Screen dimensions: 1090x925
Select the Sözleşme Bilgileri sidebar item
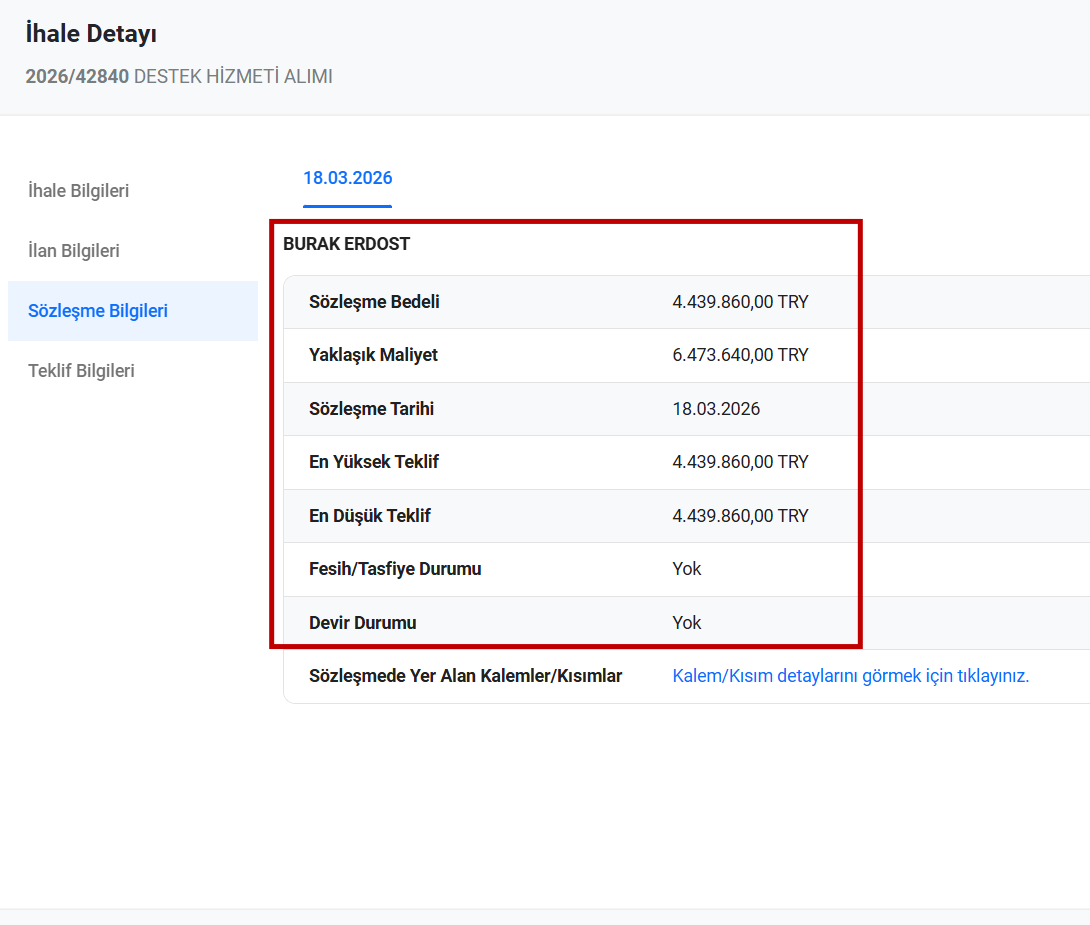coord(98,311)
